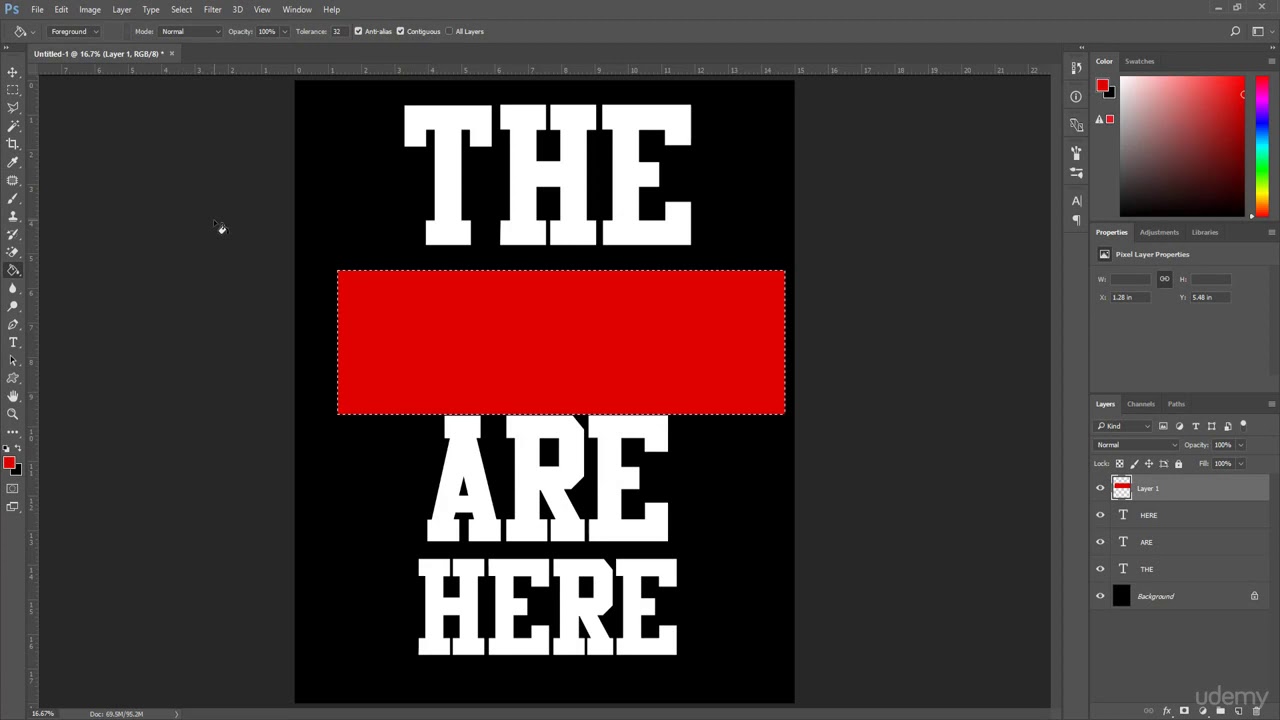Screen dimensions: 1280x720
Task: Switch to the Adjustments tab
Action: [x=1159, y=232]
